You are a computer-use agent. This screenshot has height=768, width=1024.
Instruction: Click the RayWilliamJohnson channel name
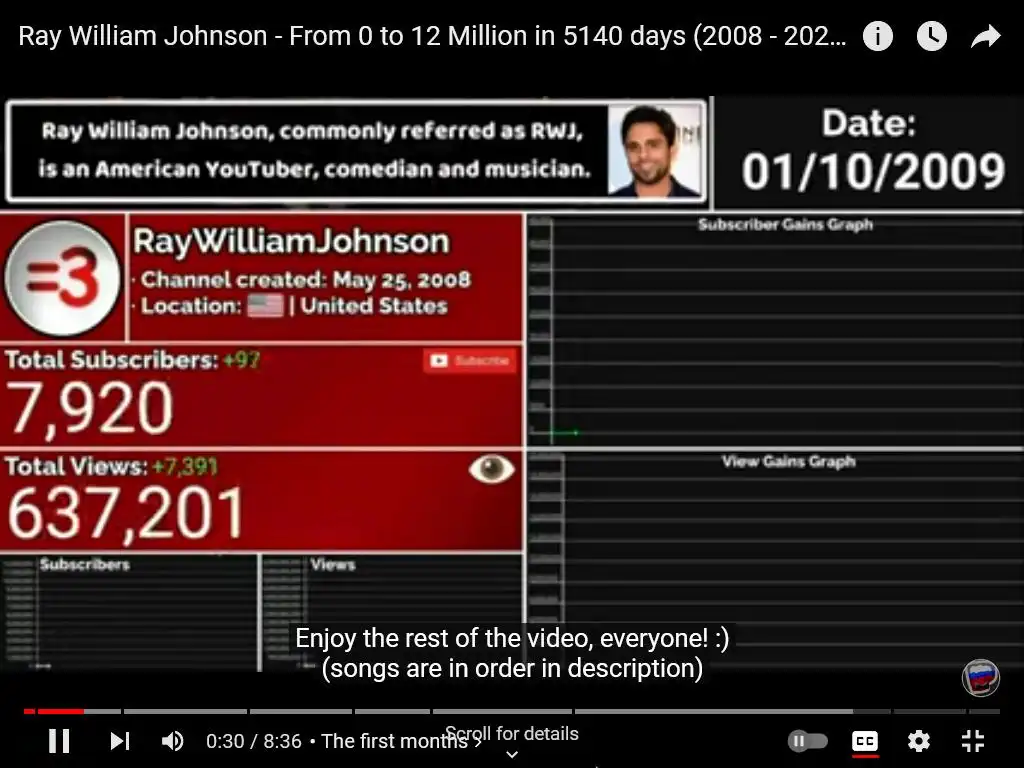point(291,242)
